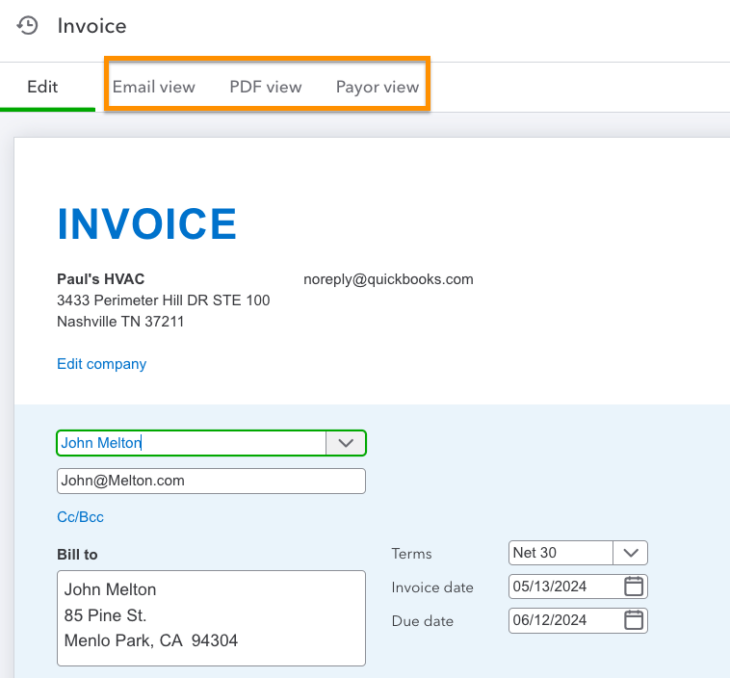Click the Terms label
This screenshot has width=730, height=678.
(412, 554)
